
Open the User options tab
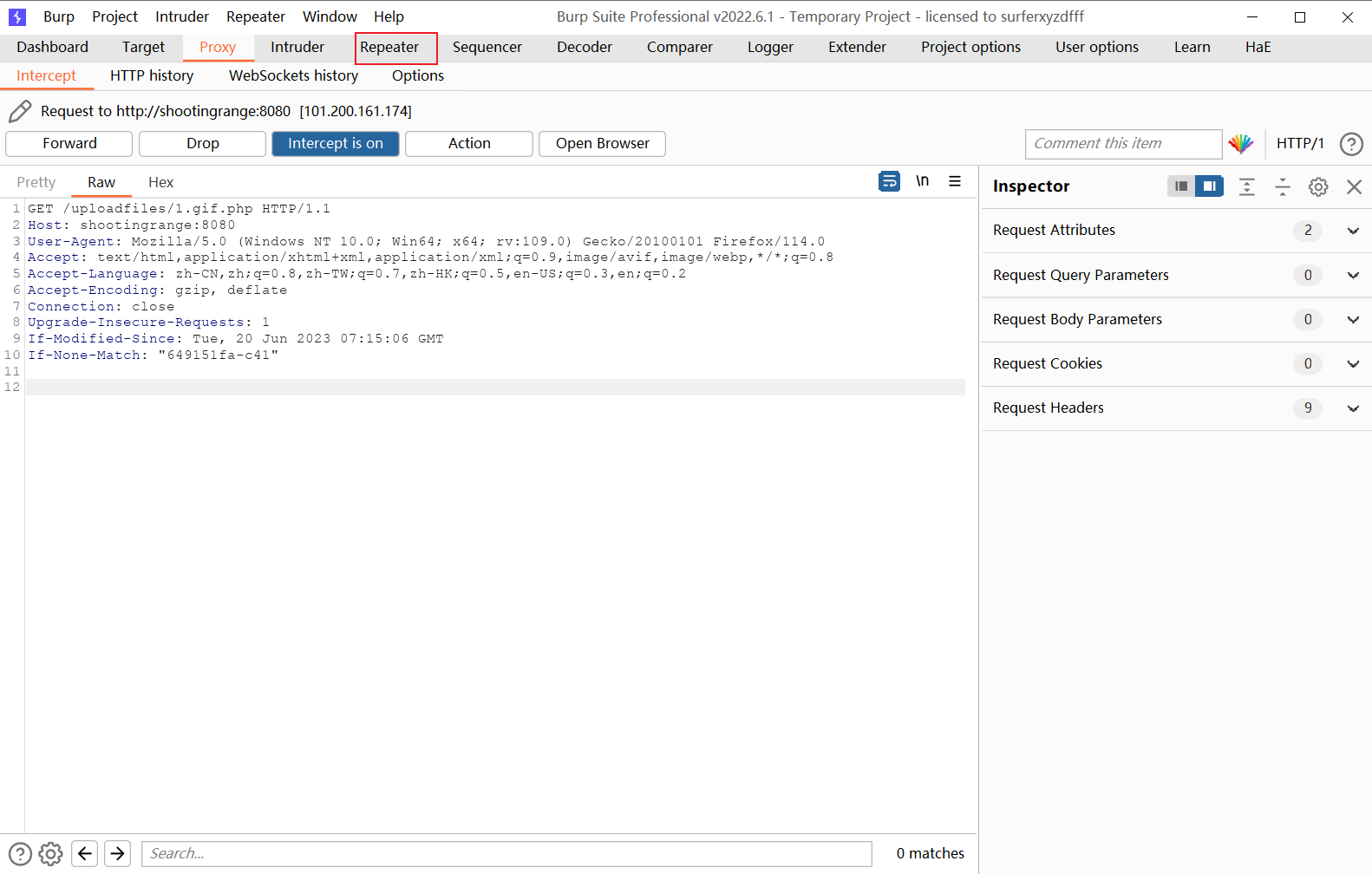click(1097, 48)
